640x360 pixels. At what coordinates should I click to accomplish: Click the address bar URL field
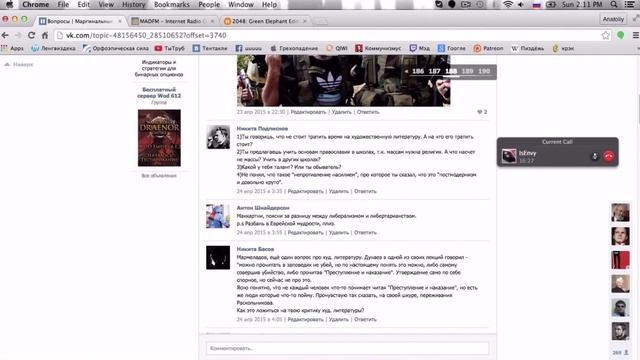[327, 36]
